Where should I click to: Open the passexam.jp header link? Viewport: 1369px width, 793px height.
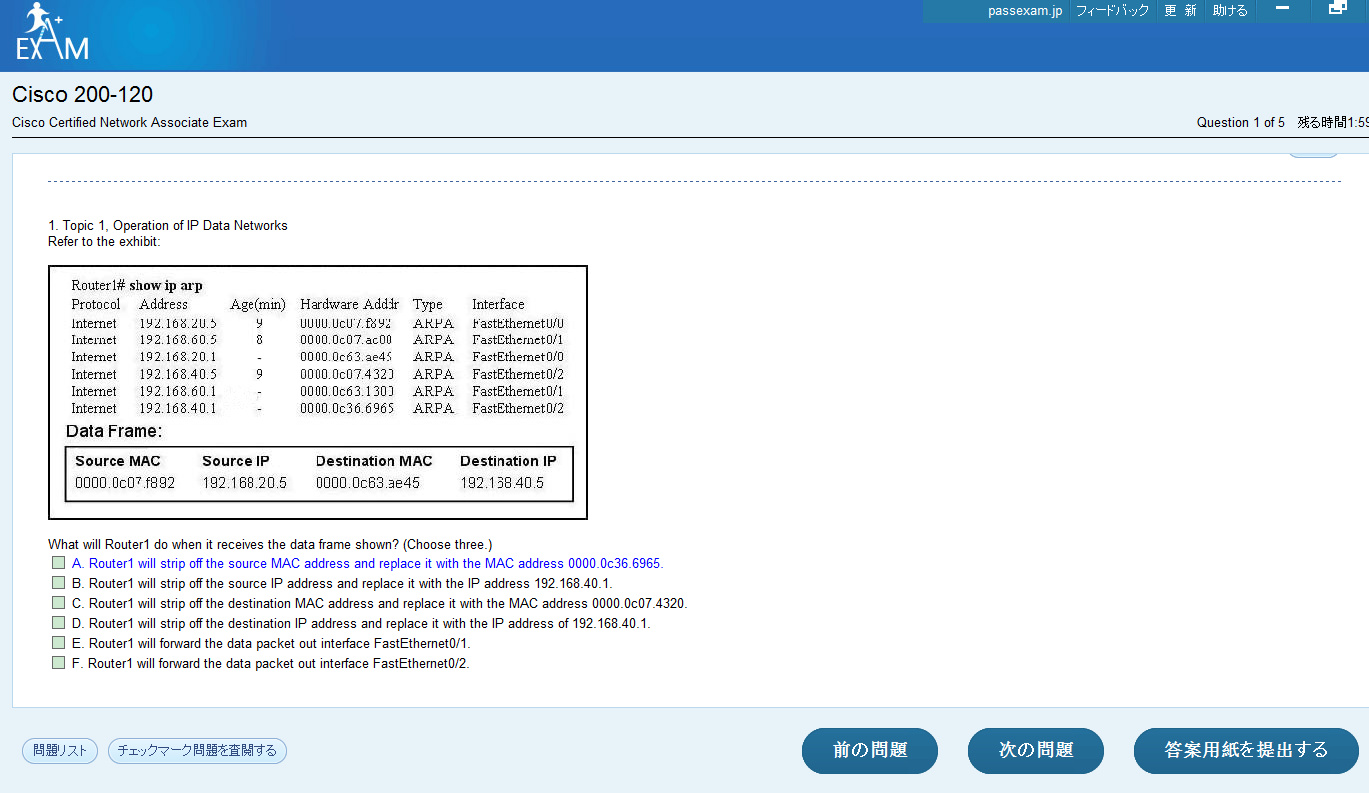pyautogui.click(x=1025, y=11)
